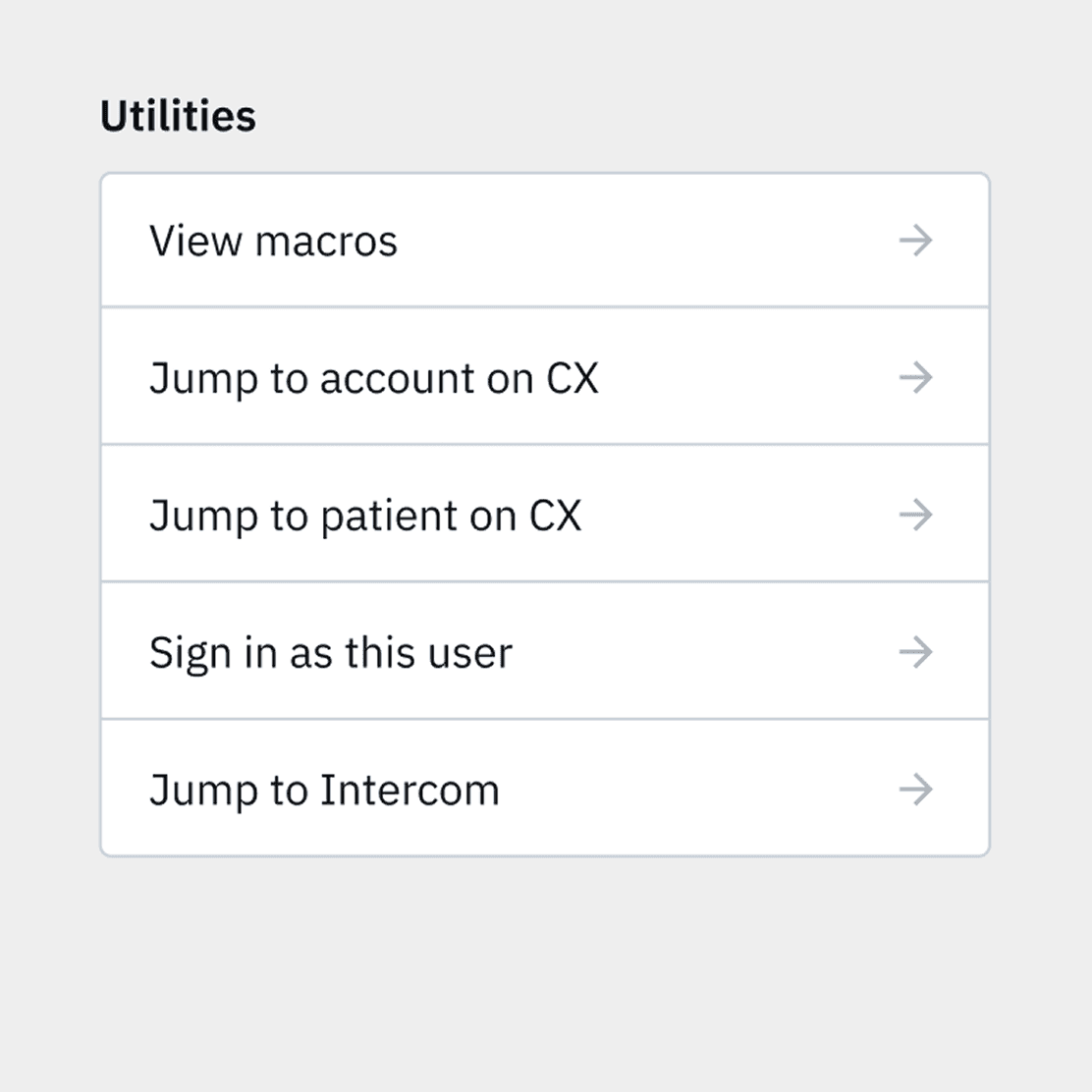1092x1092 pixels.
Task: Click the last row in the Utilities list
Action: point(545,788)
